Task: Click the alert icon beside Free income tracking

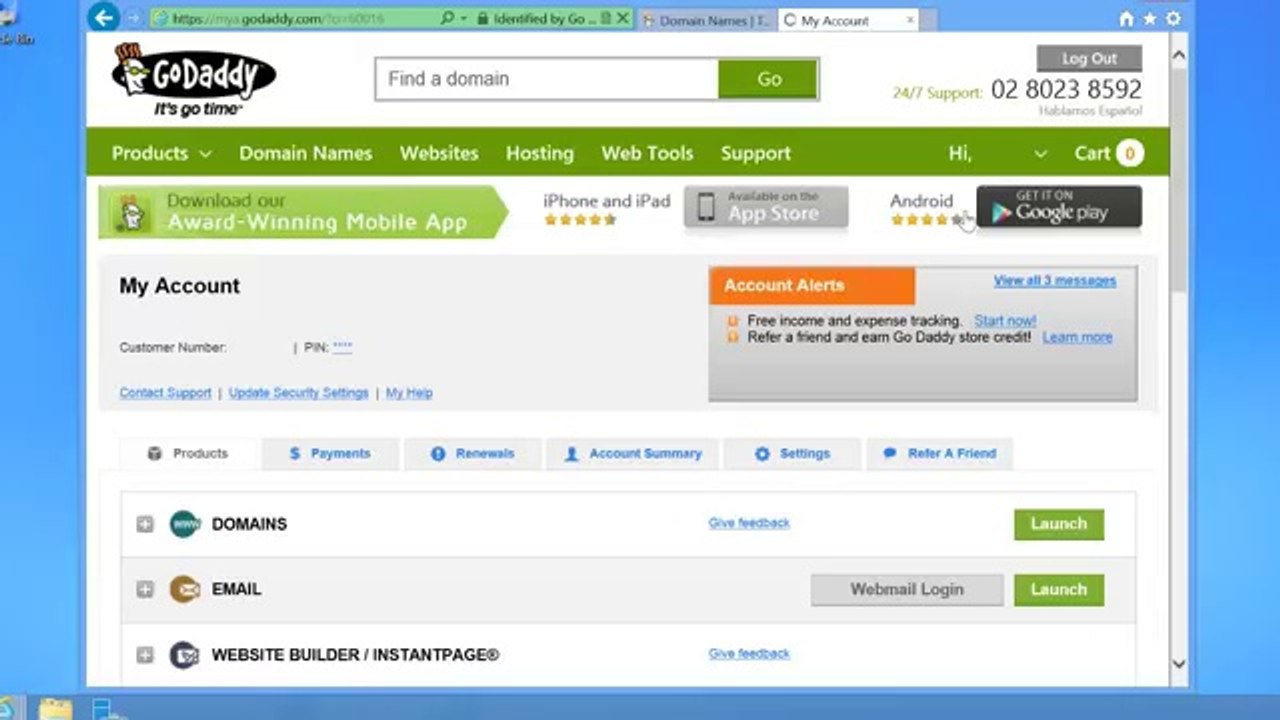Action: click(x=733, y=321)
